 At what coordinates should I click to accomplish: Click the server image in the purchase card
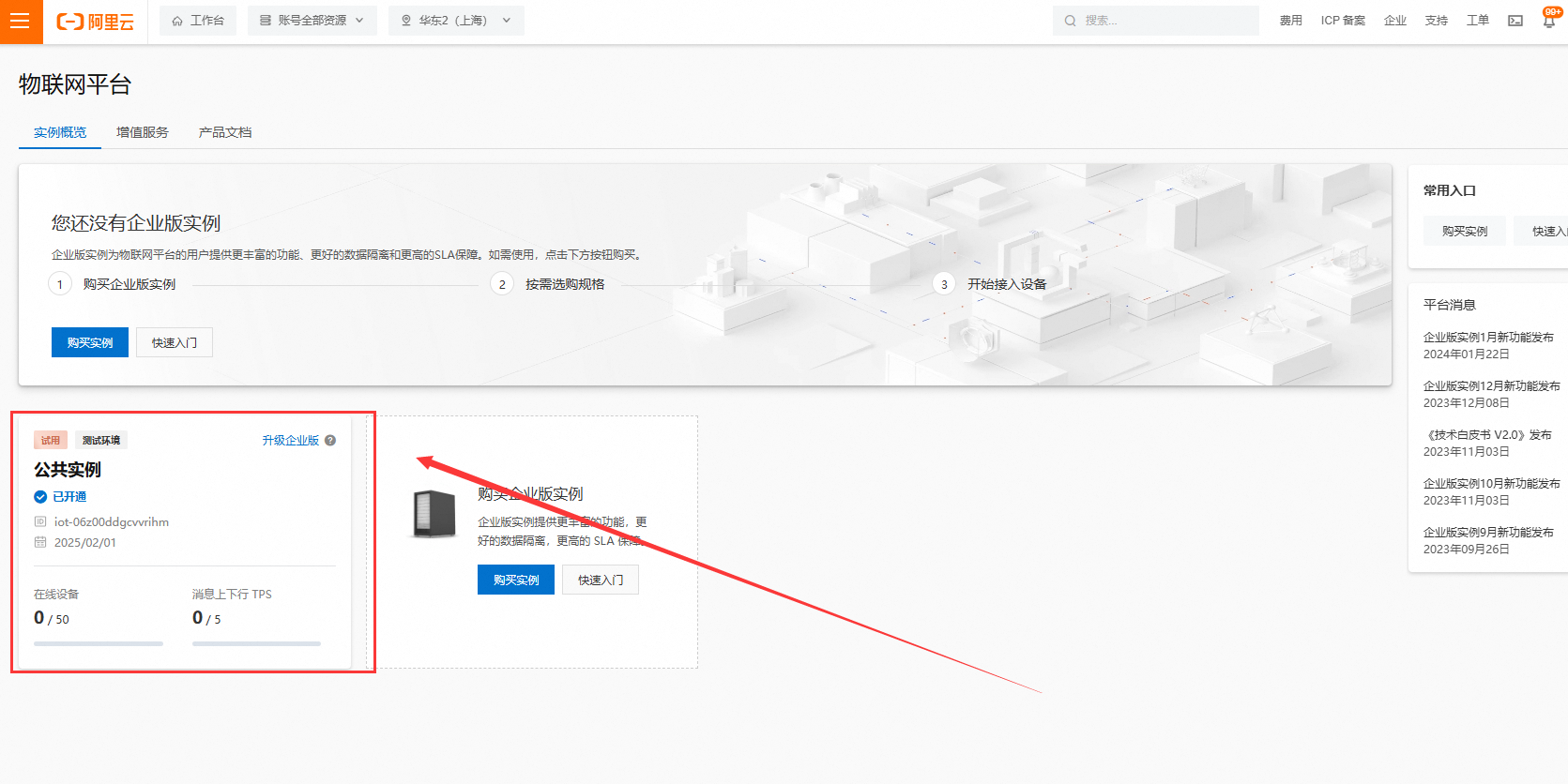(434, 515)
